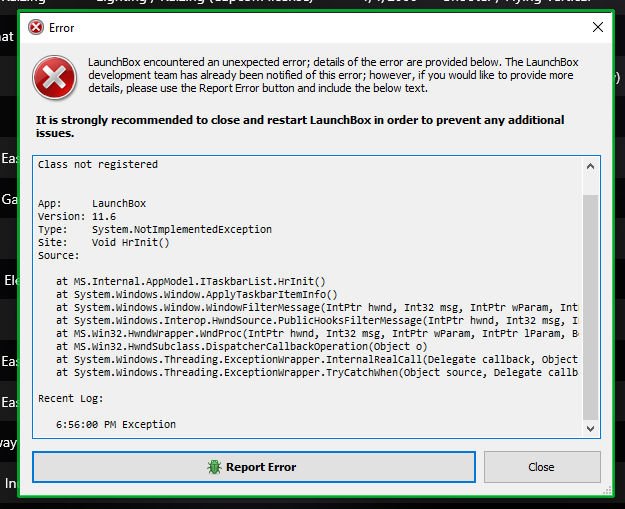
Task: Click the Close button in the dialog
Action: tap(542, 467)
